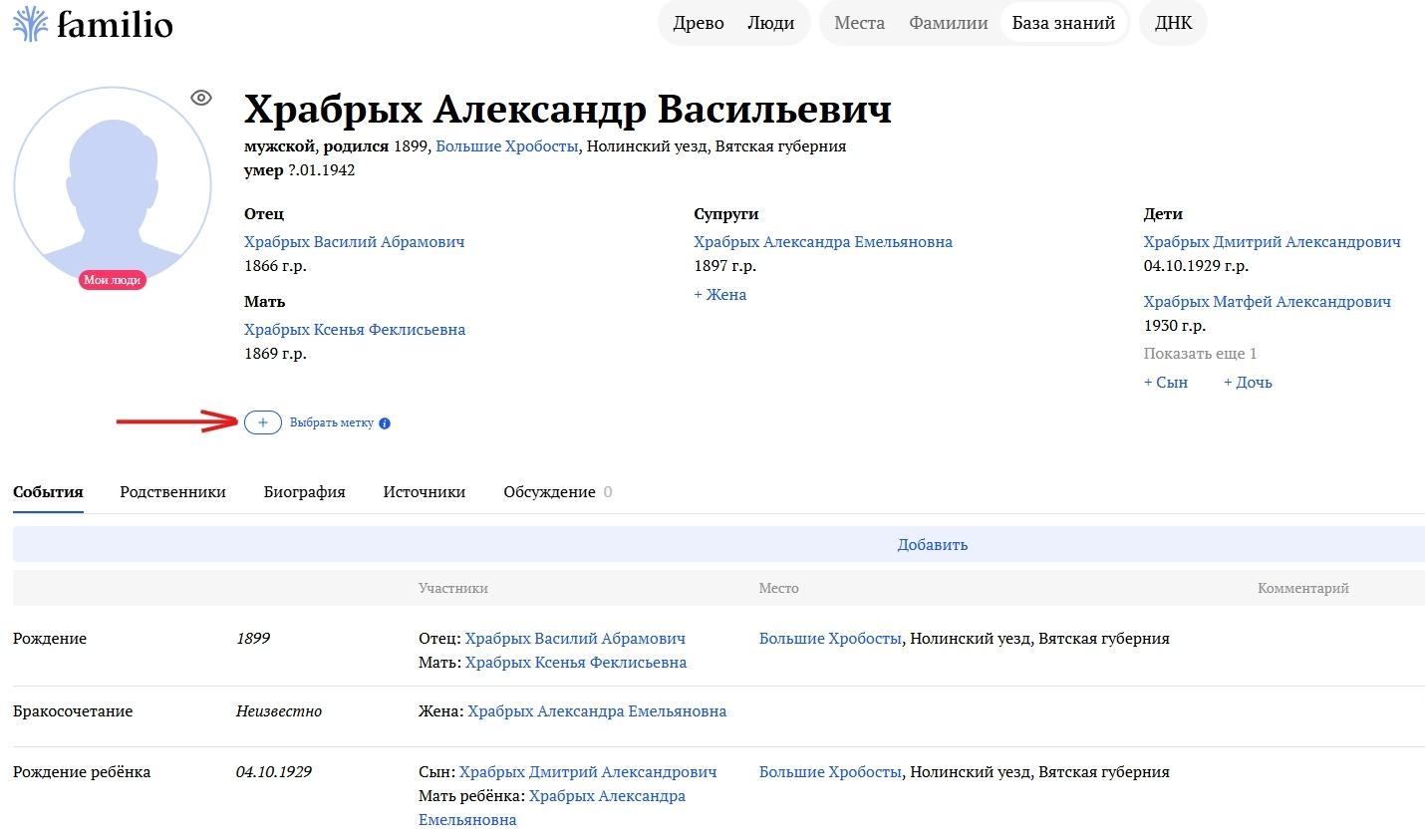The width and height of the screenshot is (1425, 840).
Task: Open the Обсуждение tab
Action: click(x=549, y=492)
